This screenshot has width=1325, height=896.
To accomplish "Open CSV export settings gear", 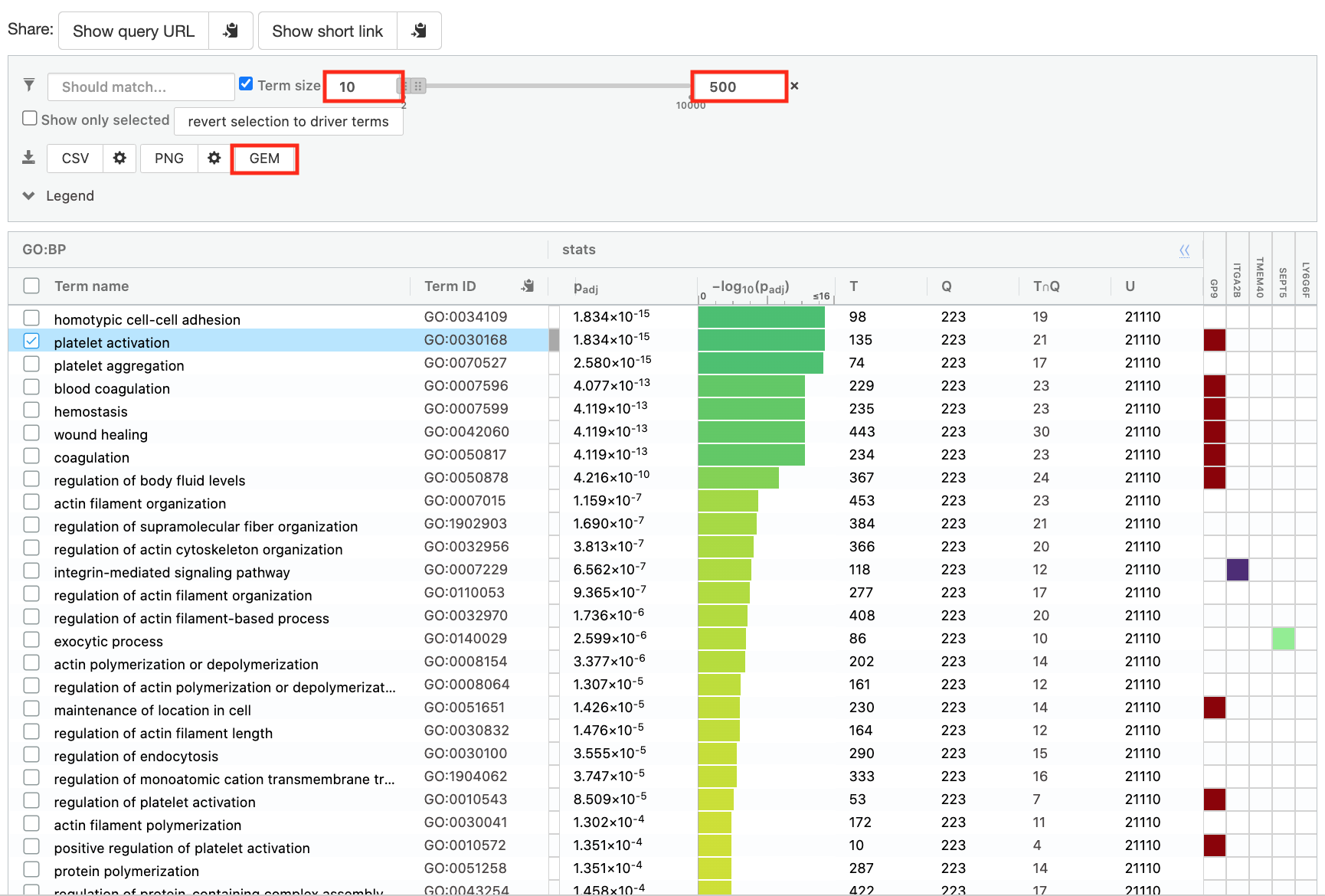I will pos(119,158).
